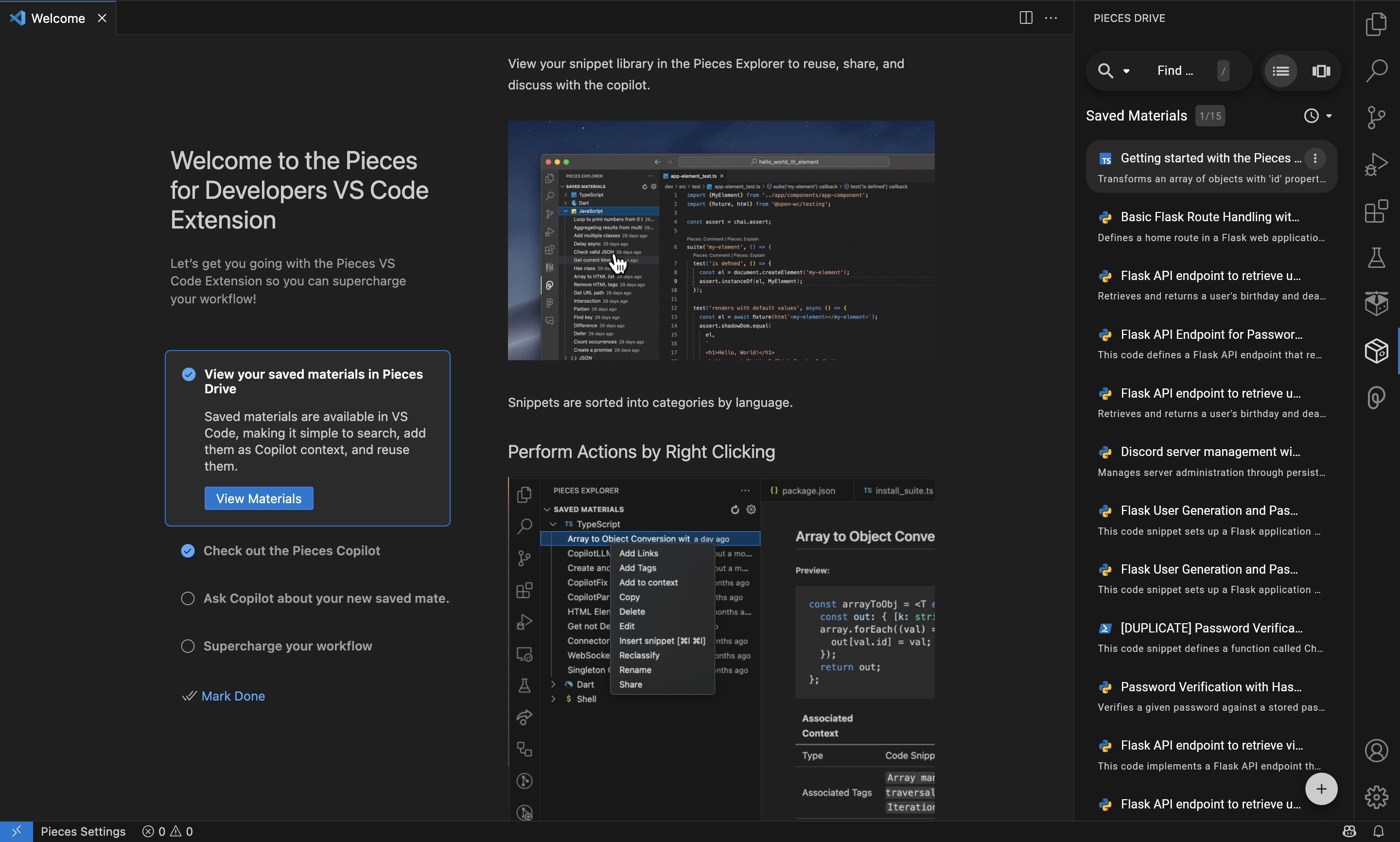Click the TypeScript icon on Getting started item

[x=1105, y=159]
